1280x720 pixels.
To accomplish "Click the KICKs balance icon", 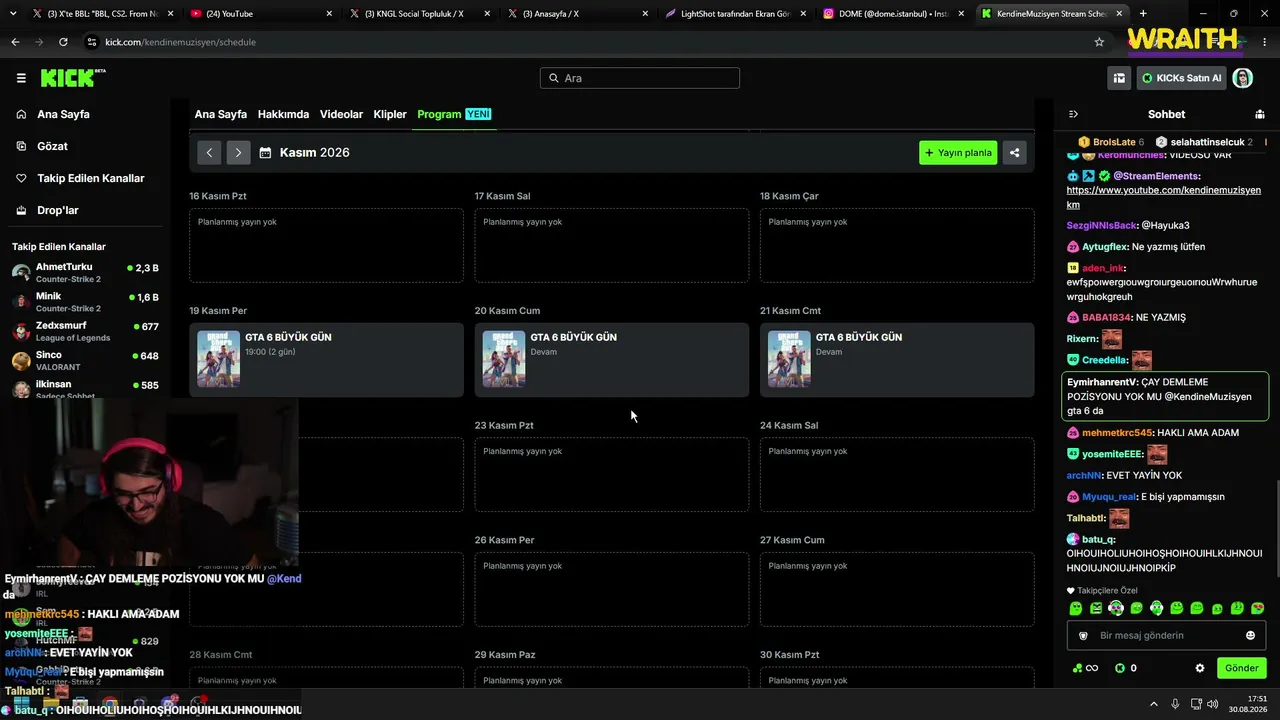I will click(x=1120, y=668).
